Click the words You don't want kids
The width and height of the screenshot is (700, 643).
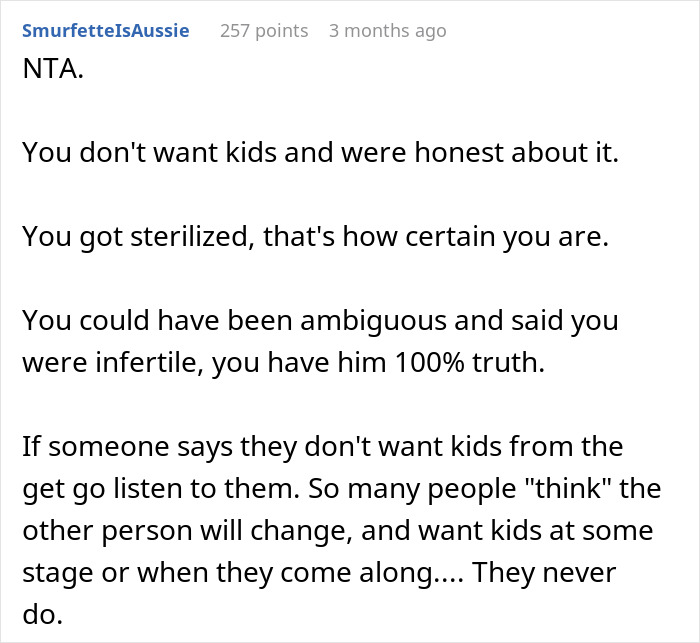click(x=150, y=152)
